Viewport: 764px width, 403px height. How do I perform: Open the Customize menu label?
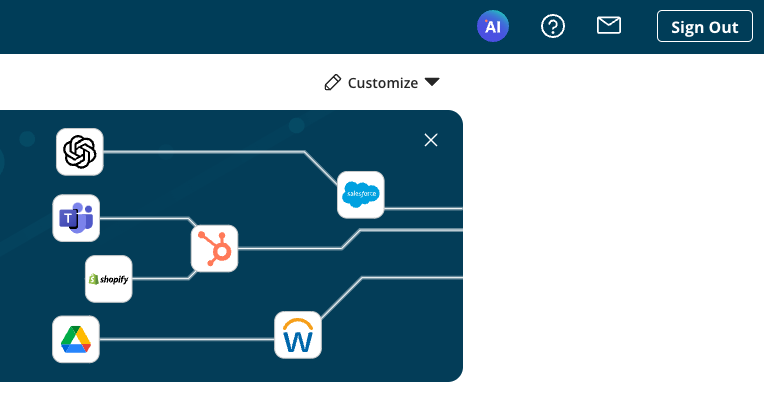[x=382, y=83]
